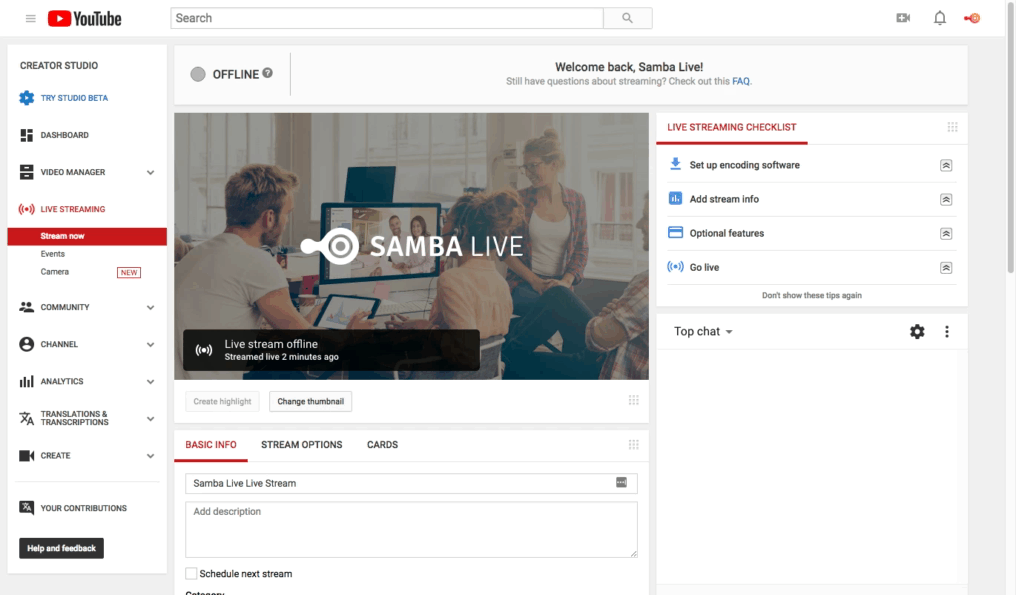
Task: Click the Create highlight button
Action: pyautogui.click(x=222, y=401)
